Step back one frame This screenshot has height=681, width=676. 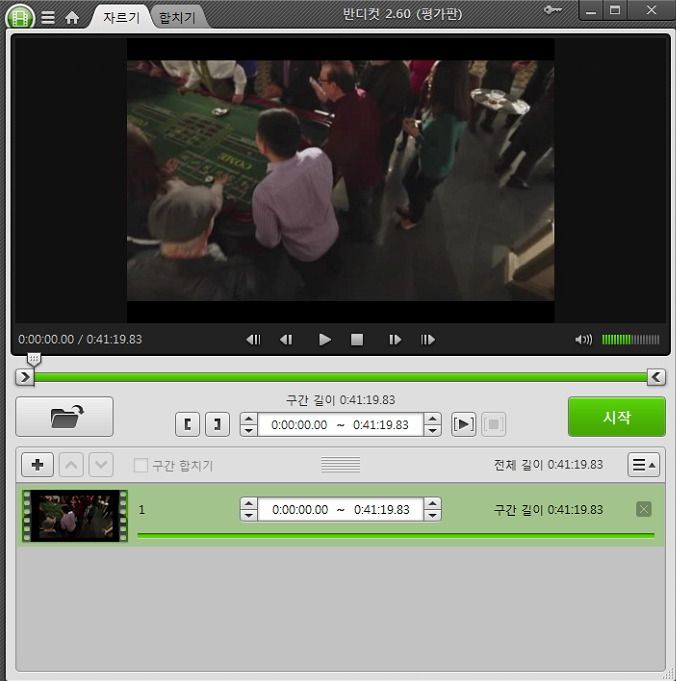coord(286,339)
